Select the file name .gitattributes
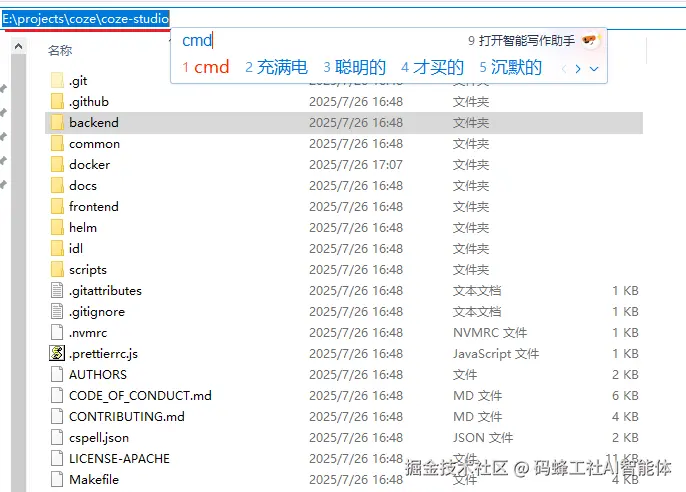Viewport: 686px width, 492px height. click(x=105, y=291)
